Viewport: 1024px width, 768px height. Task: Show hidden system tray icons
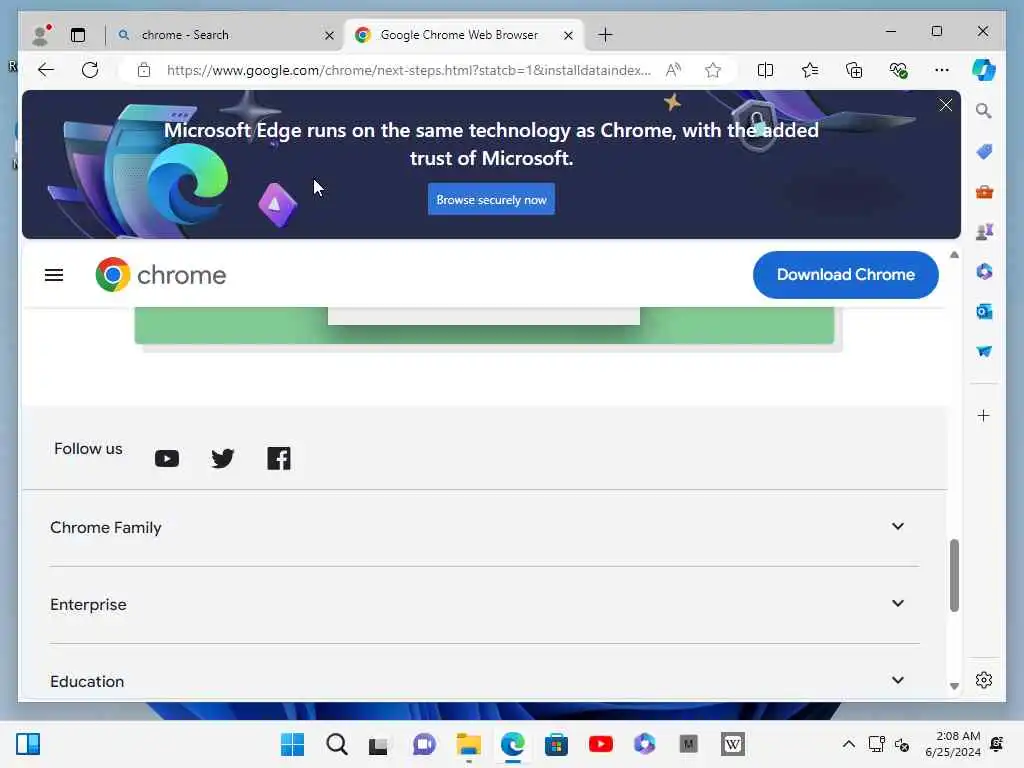[x=848, y=744]
